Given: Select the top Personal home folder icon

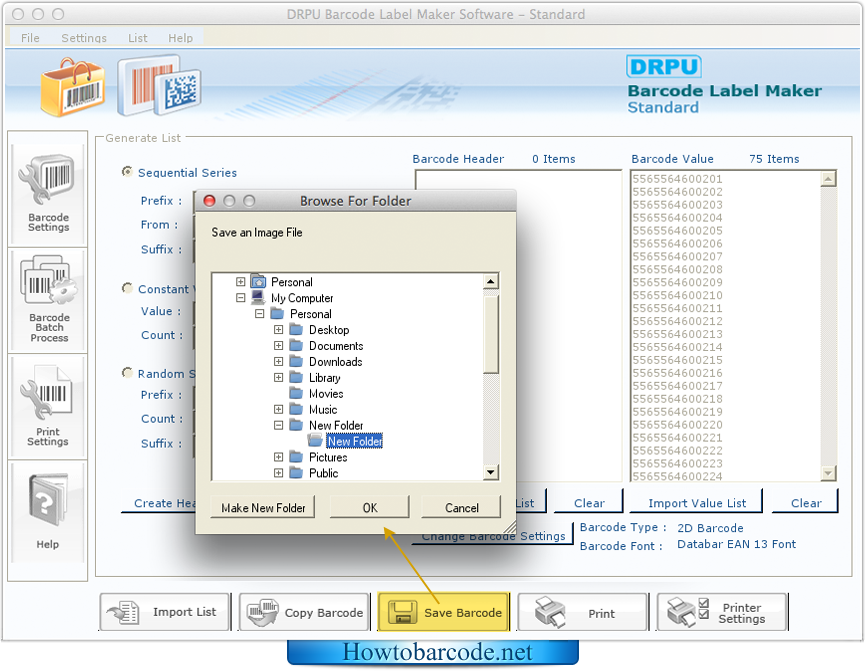Looking at the screenshot, I should [x=258, y=281].
